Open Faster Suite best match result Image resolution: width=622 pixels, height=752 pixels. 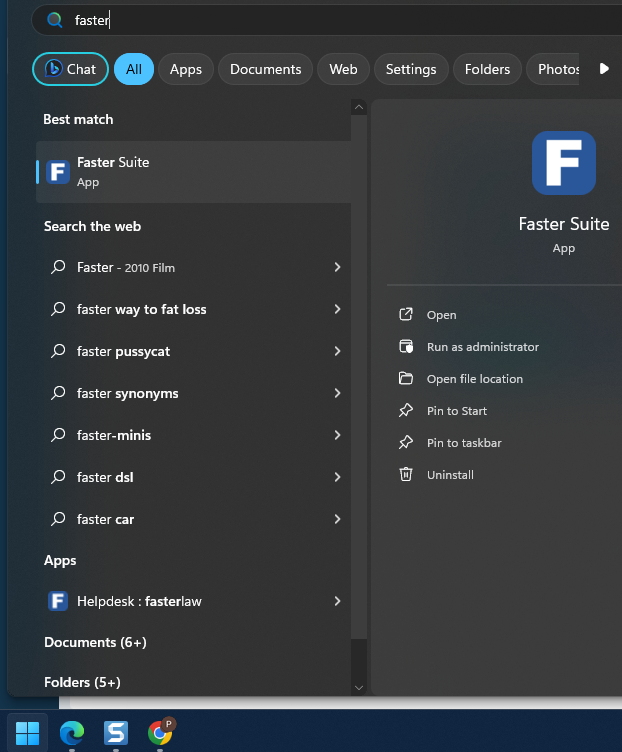point(193,172)
